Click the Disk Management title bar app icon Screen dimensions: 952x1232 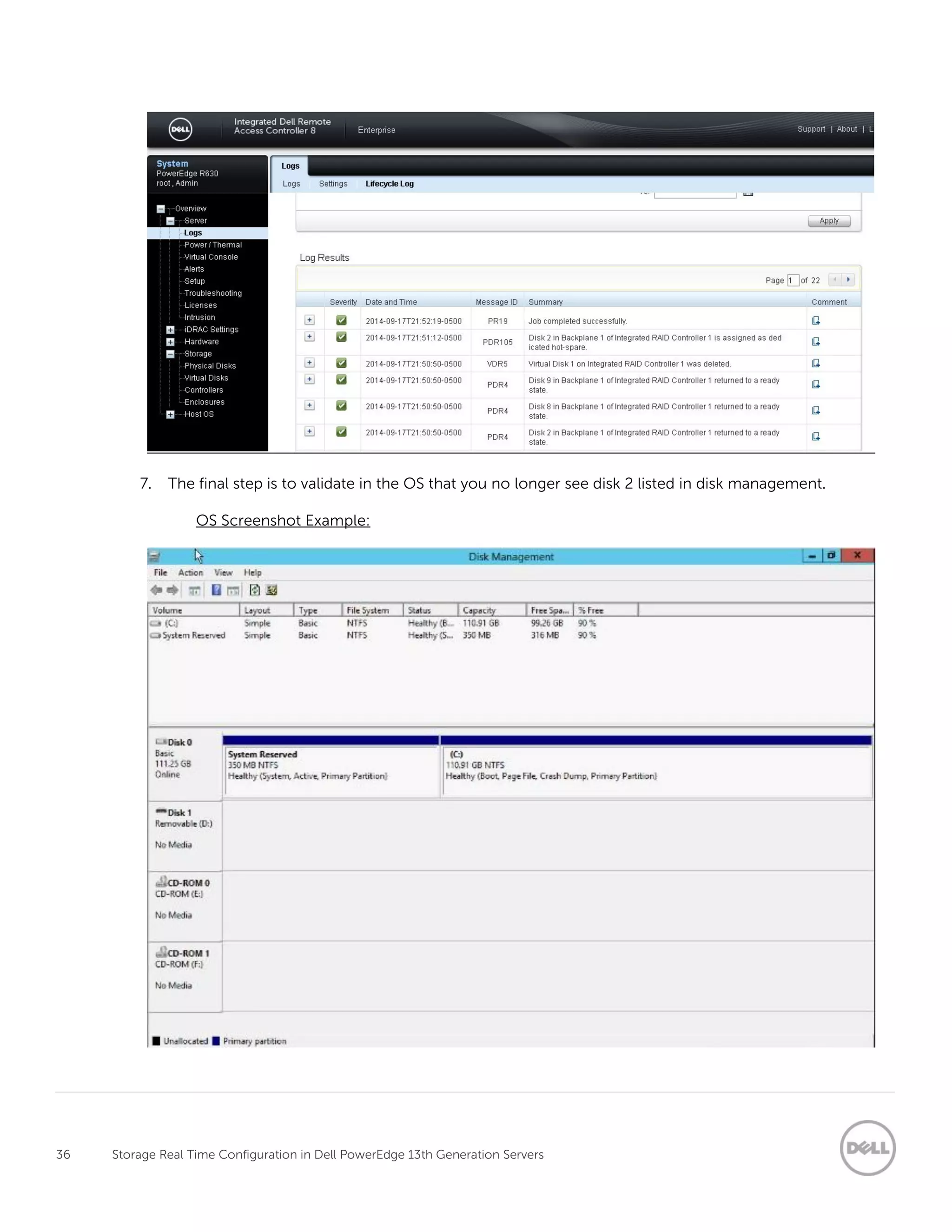(x=154, y=557)
